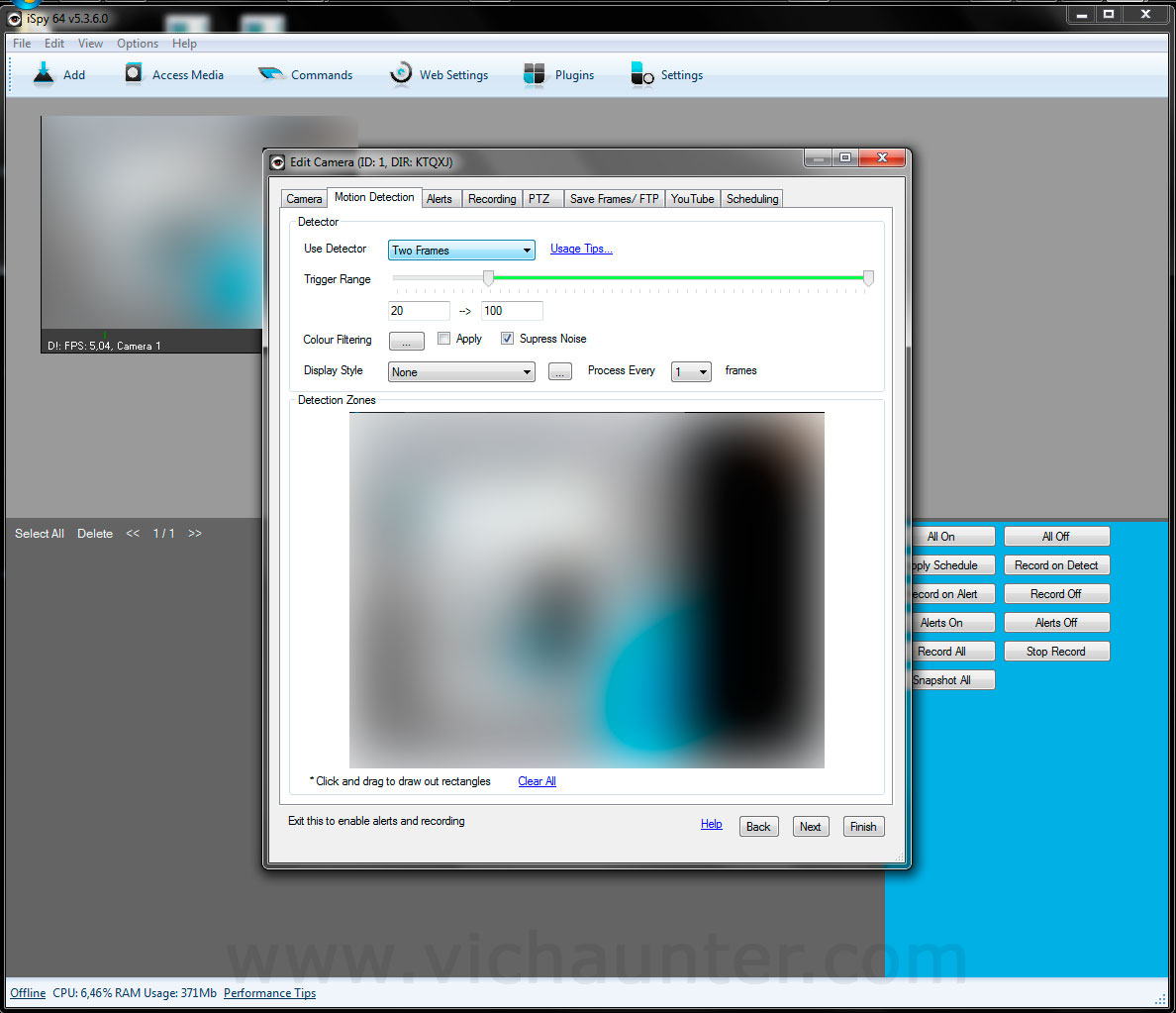Click Delete in the media panel
The width and height of the screenshot is (1176, 1013).
coord(94,534)
